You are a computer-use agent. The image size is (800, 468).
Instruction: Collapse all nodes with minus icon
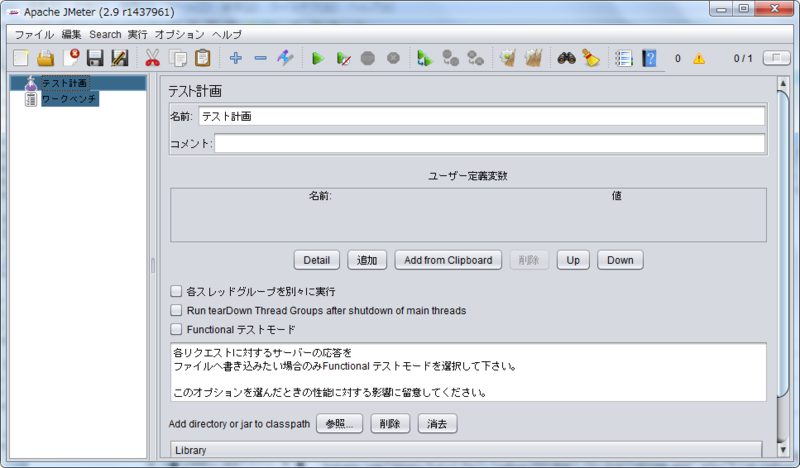click(261, 58)
